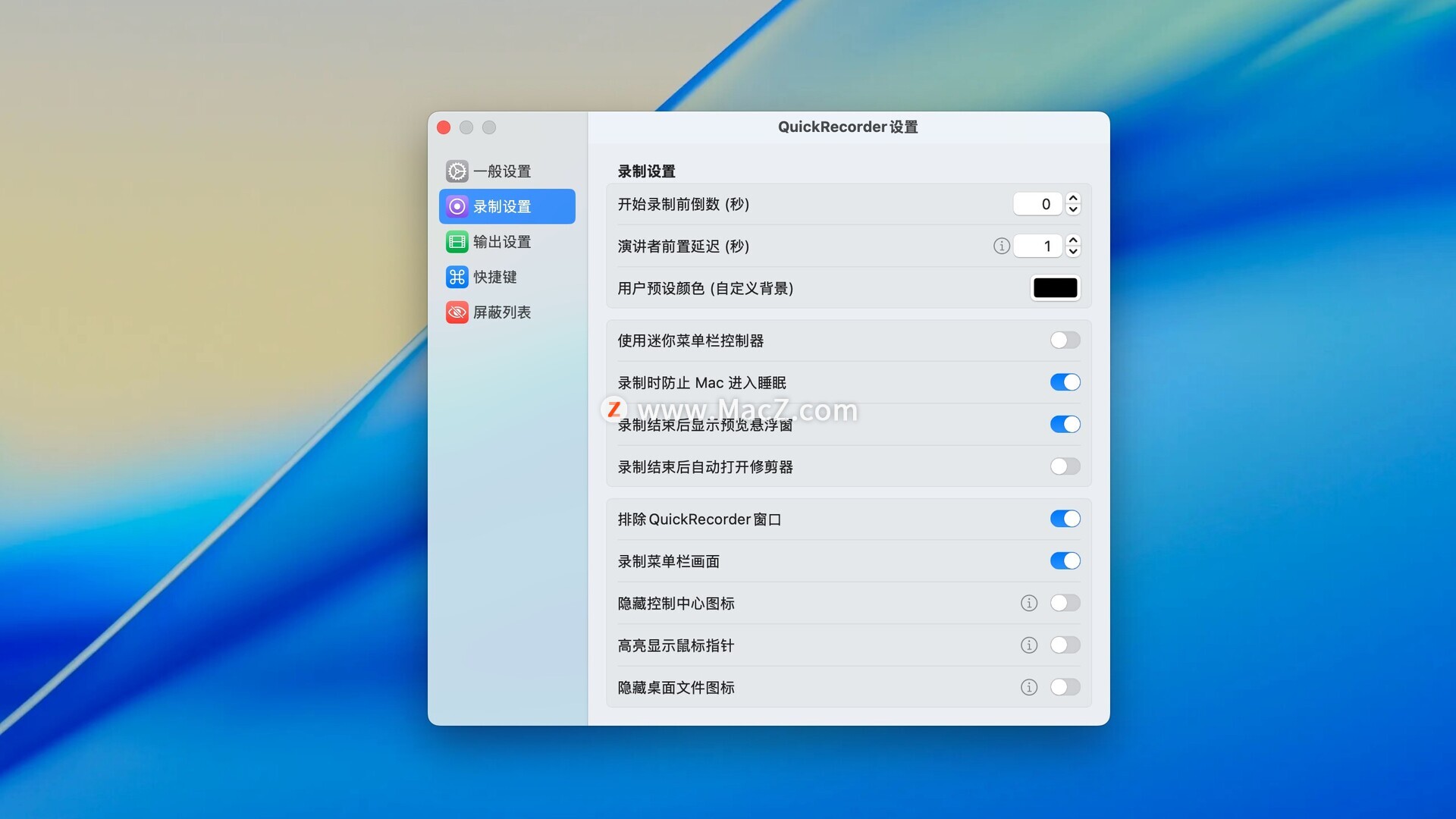Decrease 开始录制前倒数 with down arrow
This screenshot has height=819, width=1456.
1073,209
